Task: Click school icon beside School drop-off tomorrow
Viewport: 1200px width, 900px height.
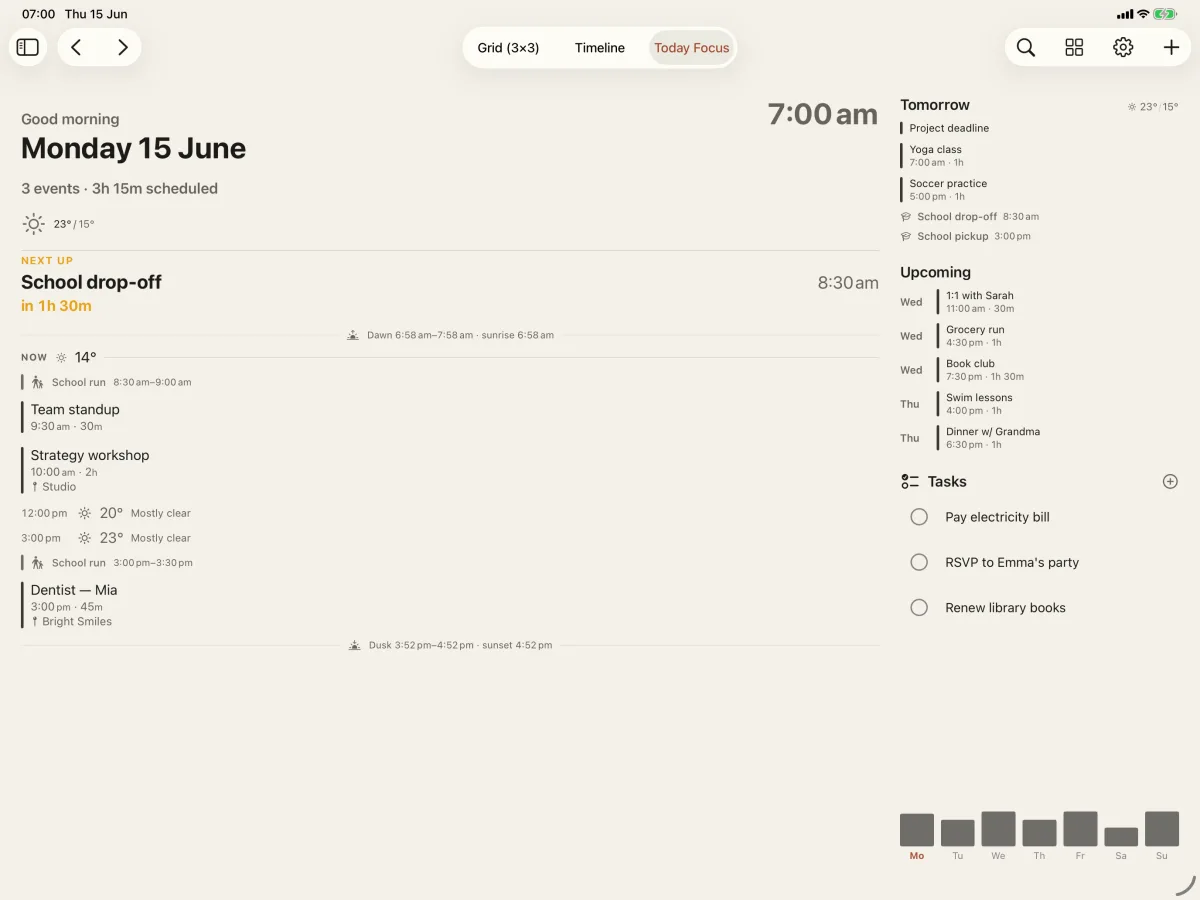Action: click(x=906, y=217)
